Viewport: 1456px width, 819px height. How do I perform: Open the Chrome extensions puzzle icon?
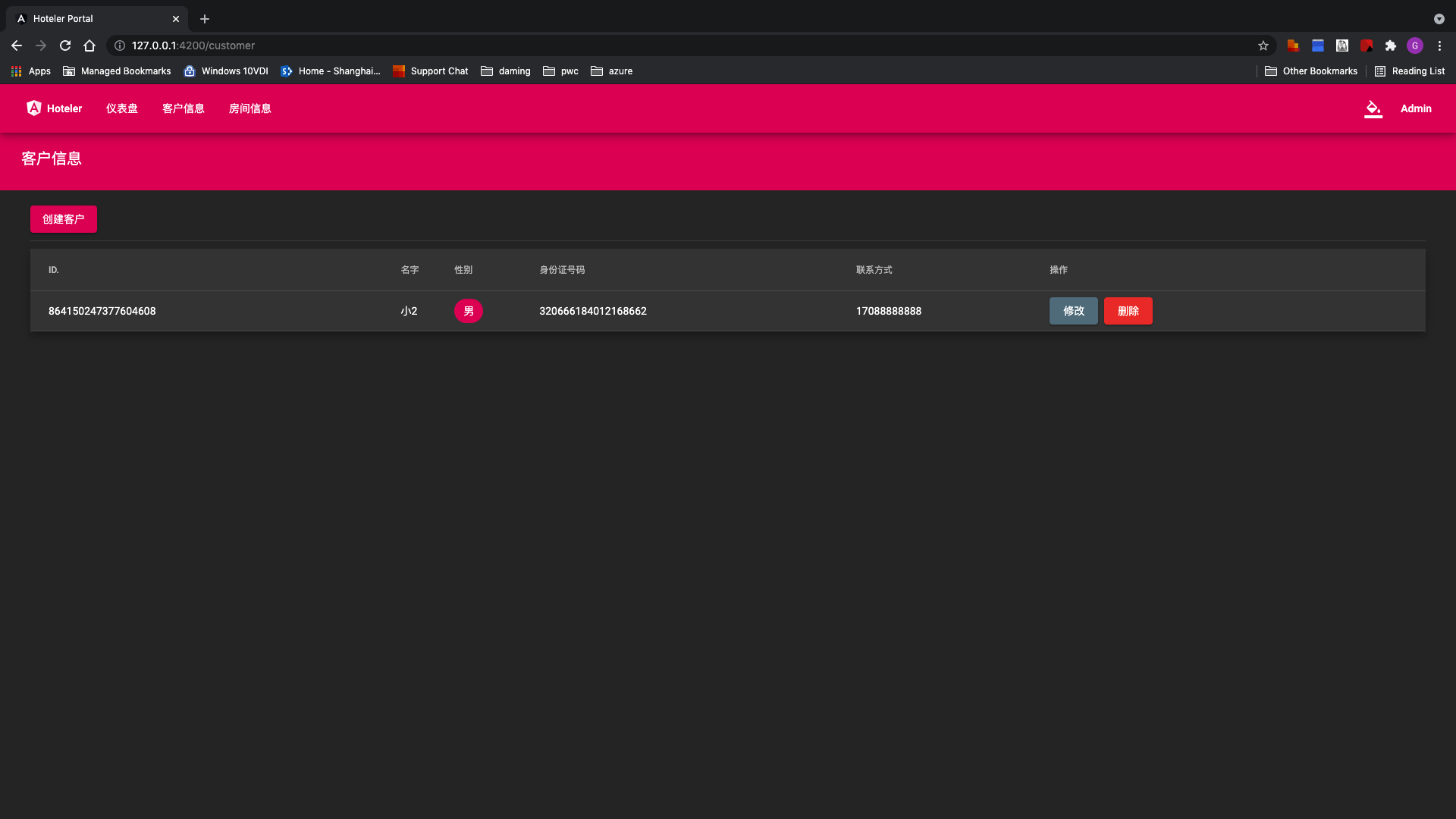tap(1390, 45)
